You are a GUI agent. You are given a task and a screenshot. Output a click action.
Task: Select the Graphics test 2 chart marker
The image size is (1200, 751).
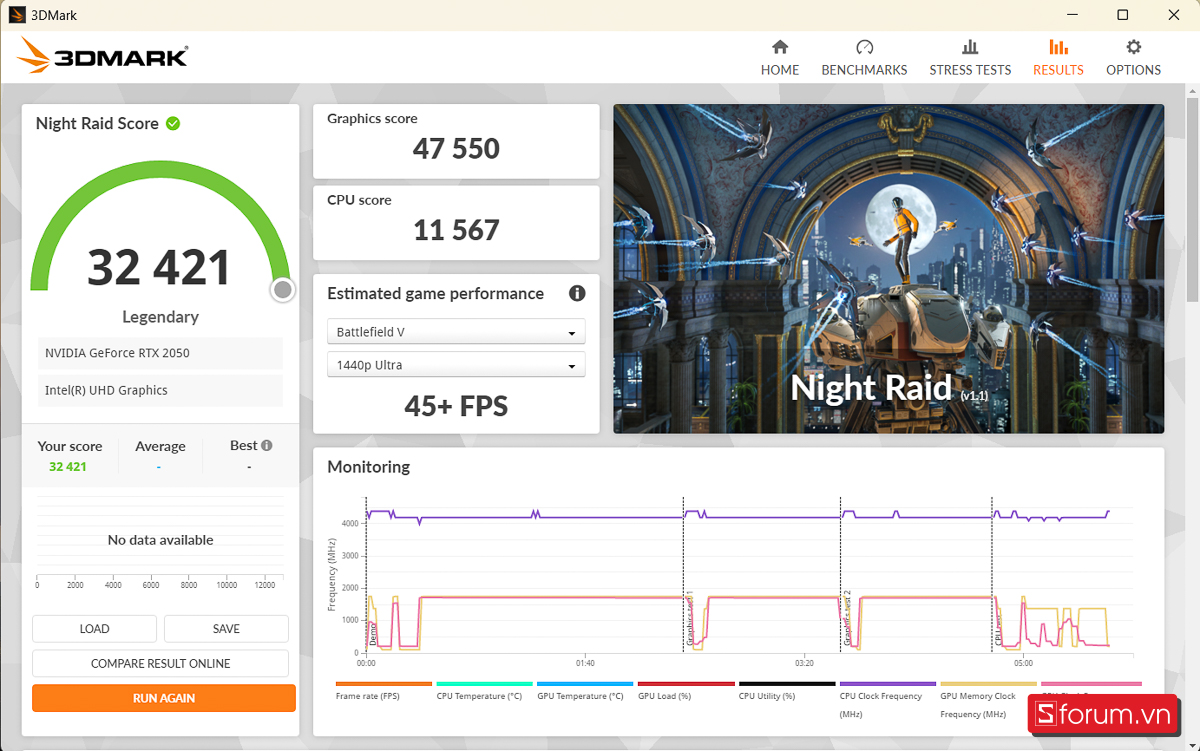click(x=846, y=619)
